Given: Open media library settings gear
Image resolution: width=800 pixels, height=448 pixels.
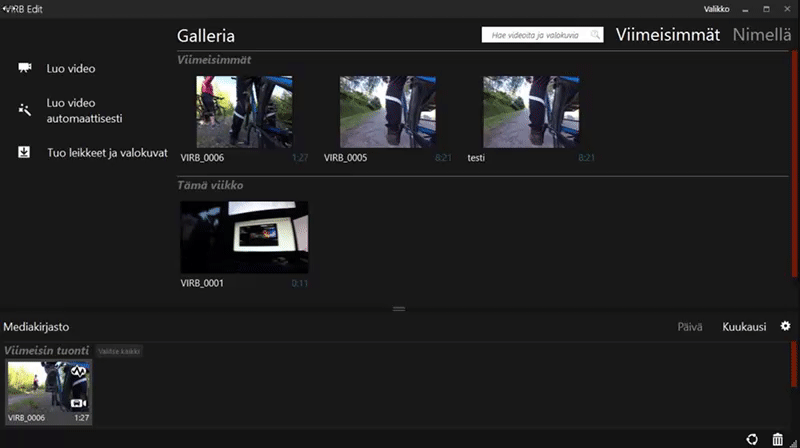Looking at the screenshot, I should click(785, 326).
